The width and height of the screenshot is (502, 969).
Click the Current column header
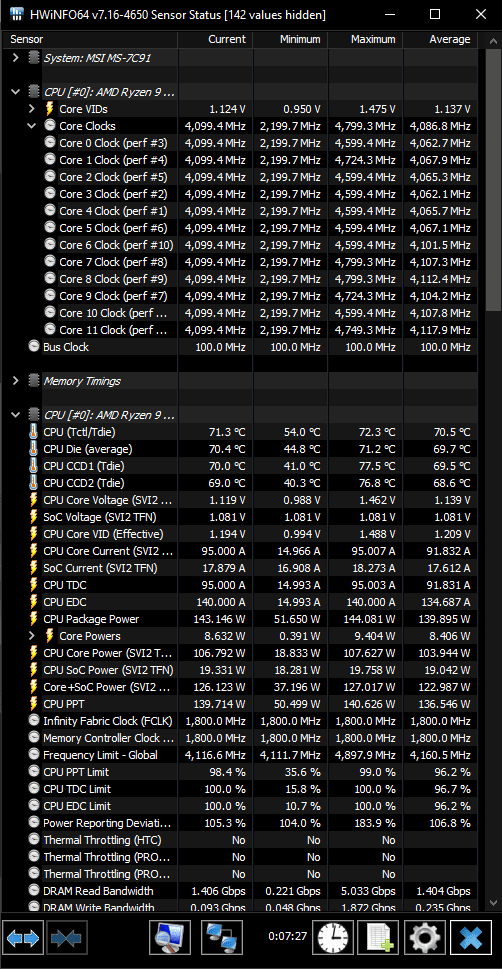click(215, 39)
